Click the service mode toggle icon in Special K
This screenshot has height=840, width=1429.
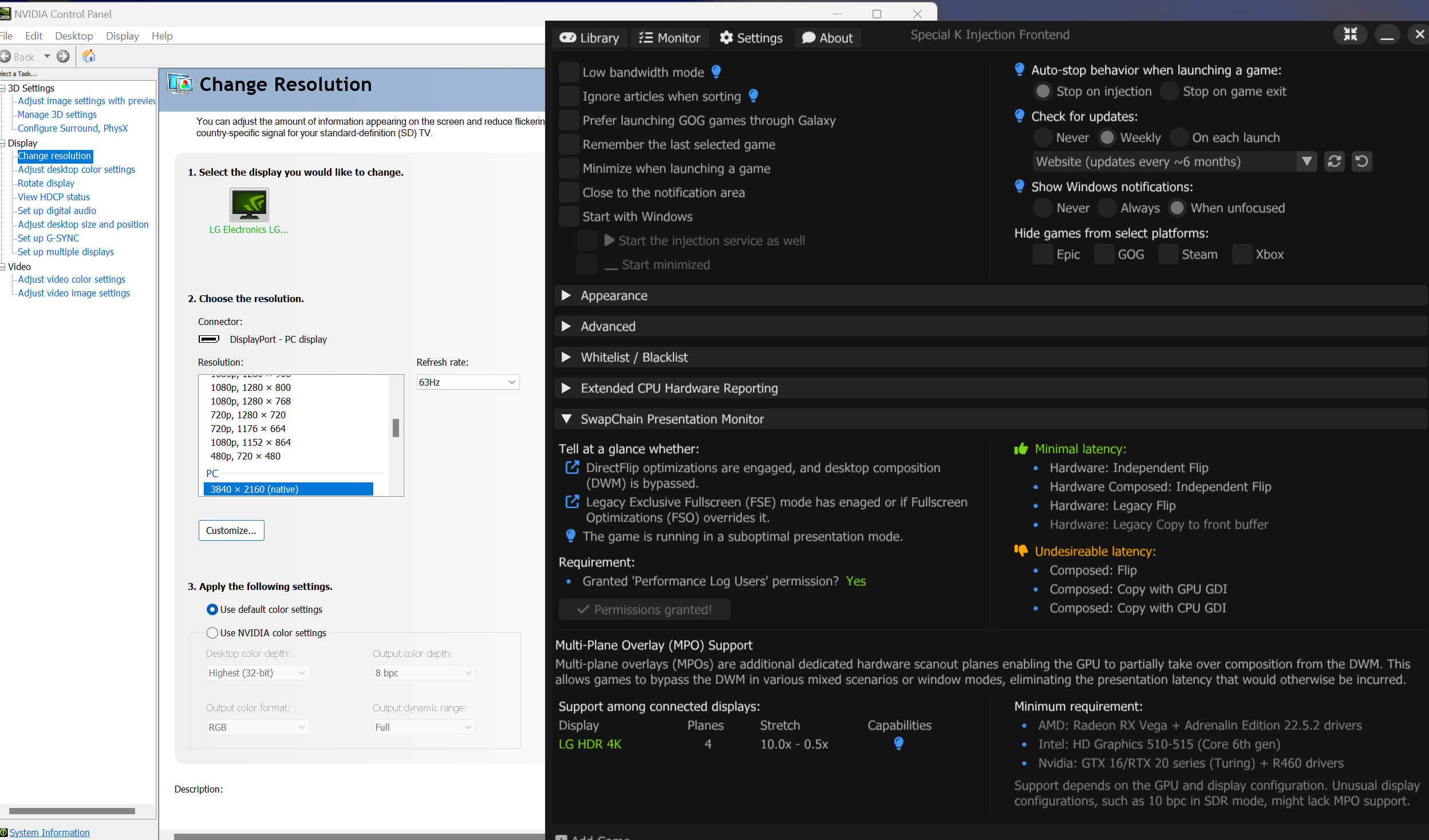point(1351,34)
